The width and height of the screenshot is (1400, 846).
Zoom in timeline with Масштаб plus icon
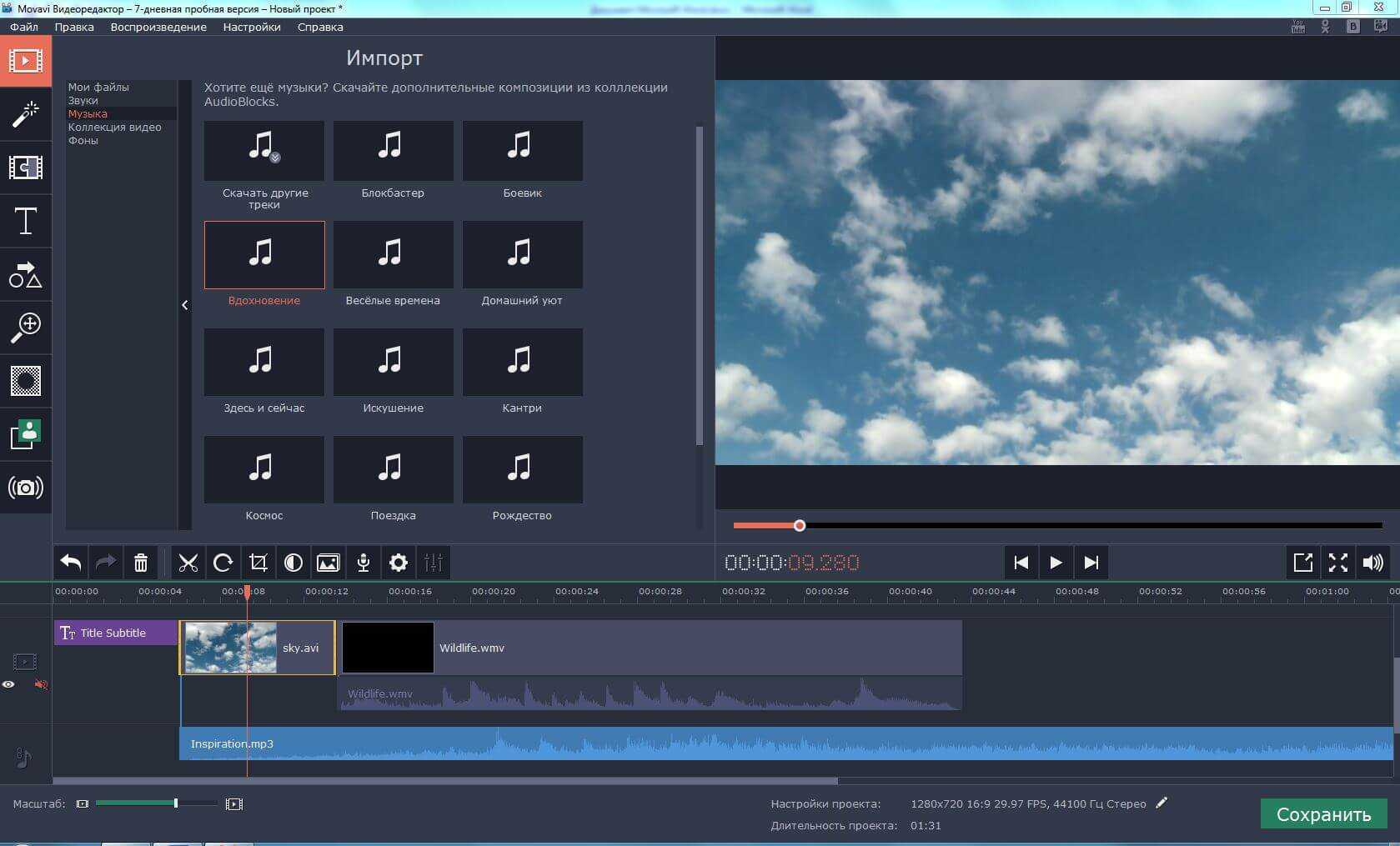[234, 804]
